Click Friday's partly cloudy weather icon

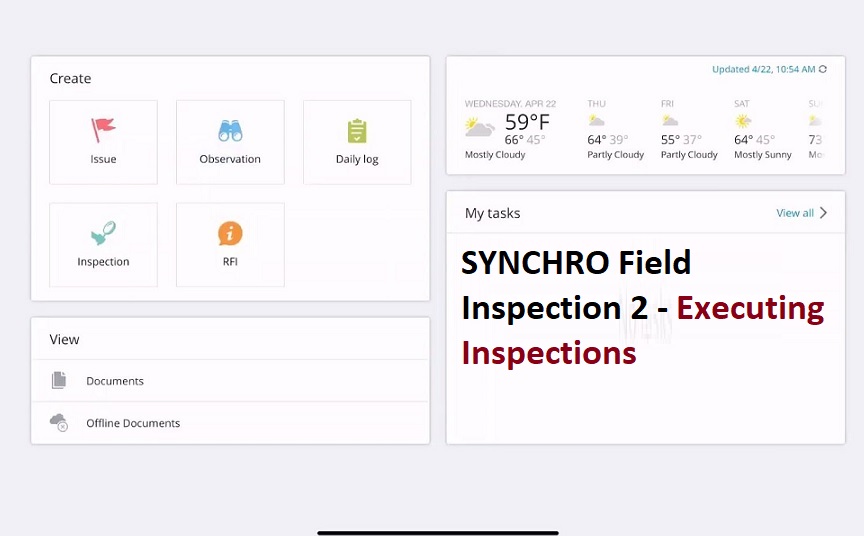pos(670,120)
